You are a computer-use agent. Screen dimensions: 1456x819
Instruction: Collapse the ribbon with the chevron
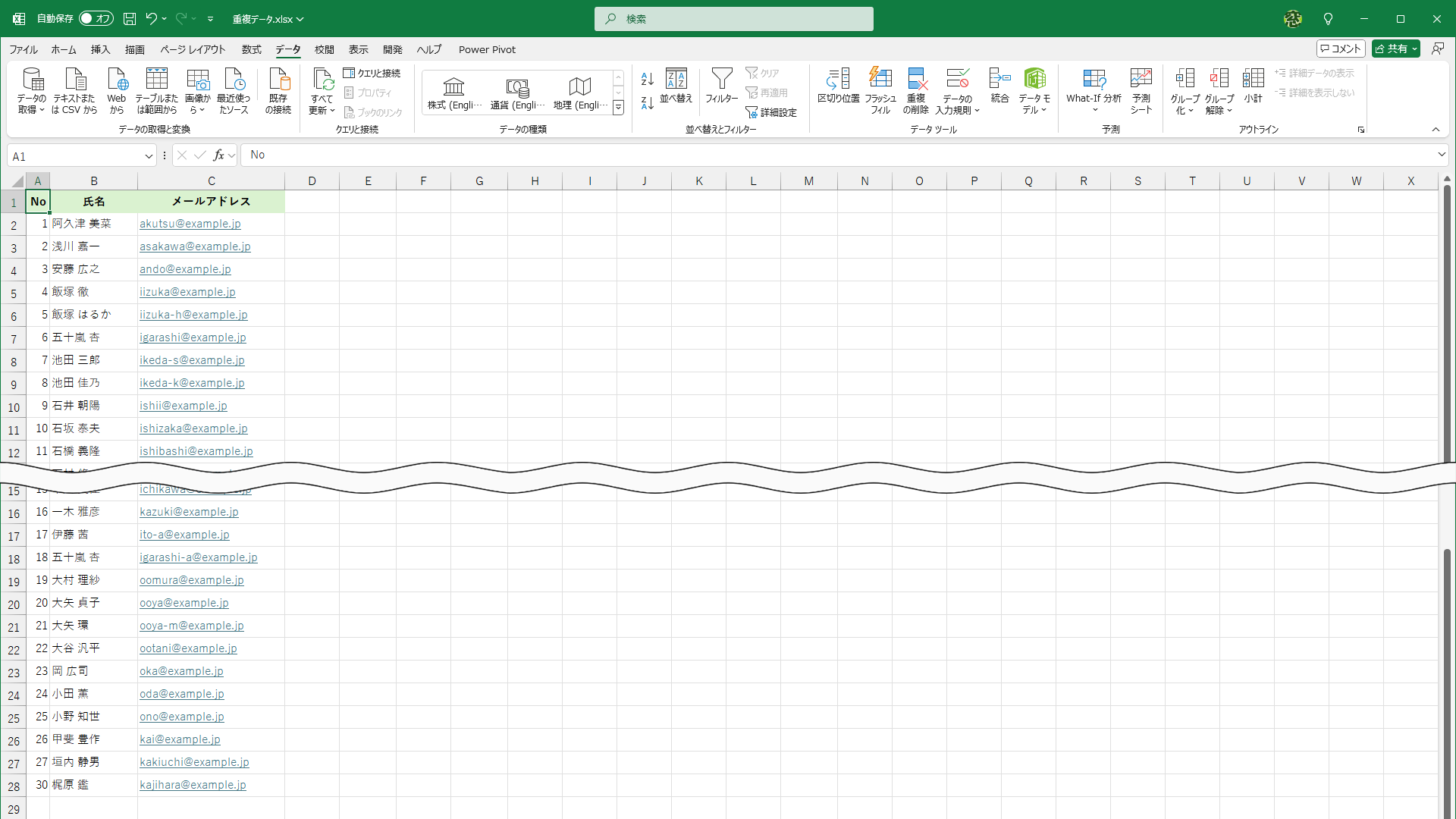[x=1436, y=130]
